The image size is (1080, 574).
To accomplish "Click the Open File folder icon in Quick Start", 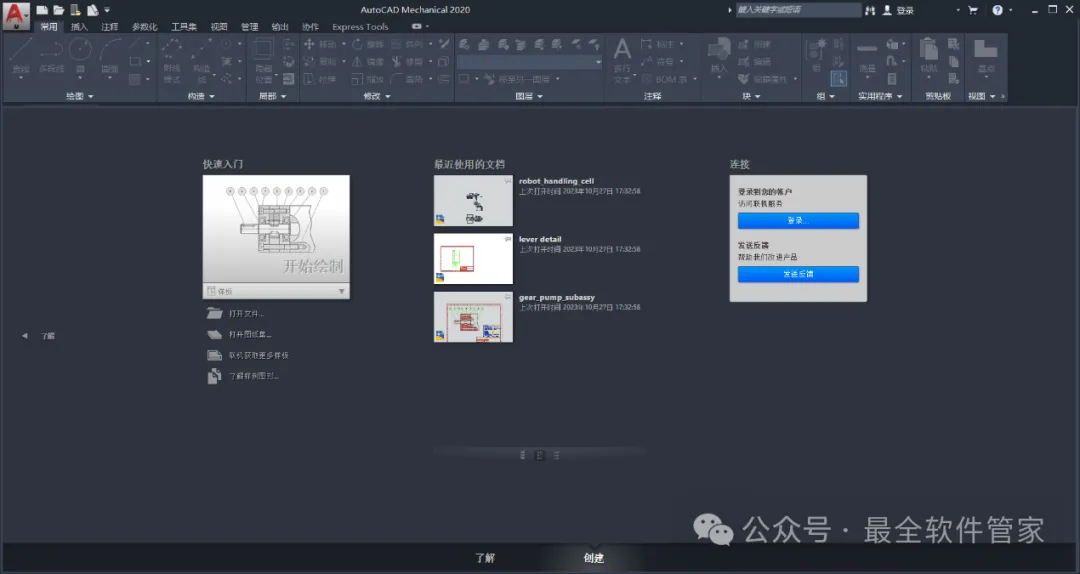I will tap(214, 313).
